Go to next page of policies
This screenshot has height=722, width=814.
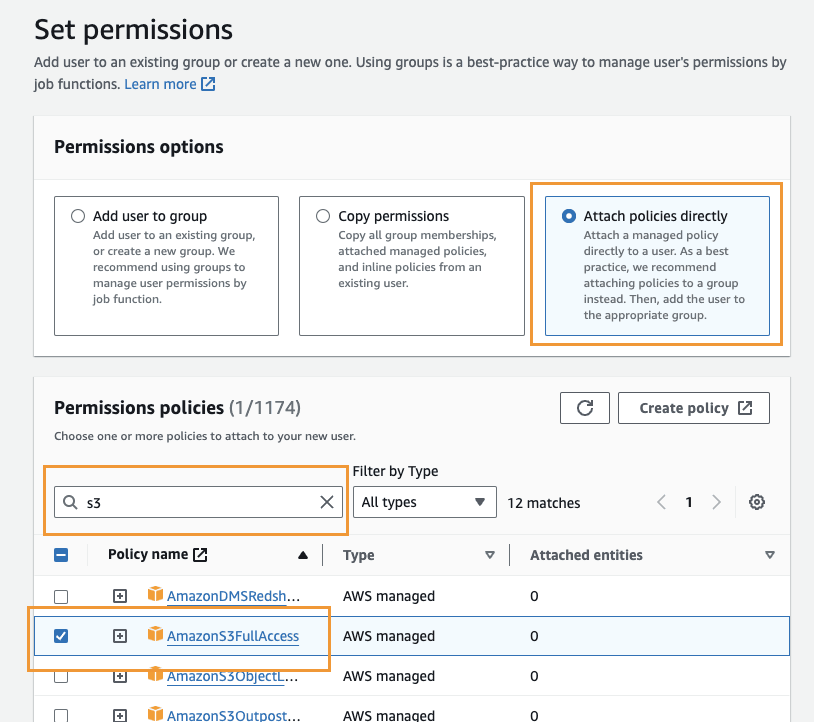(716, 502)
